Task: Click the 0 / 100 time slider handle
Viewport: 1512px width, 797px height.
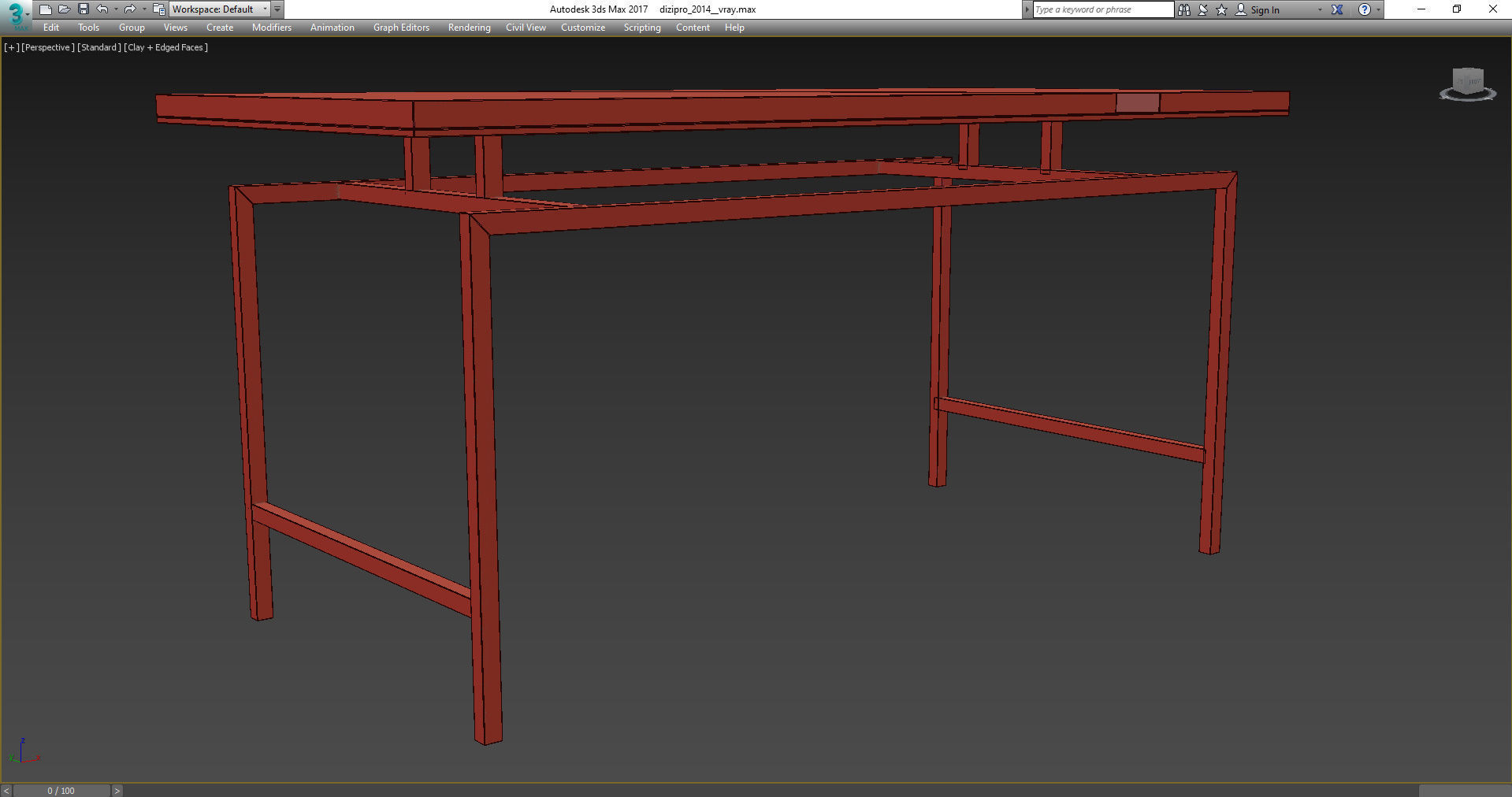Action: pyautogui.click(x=61, y=791)
